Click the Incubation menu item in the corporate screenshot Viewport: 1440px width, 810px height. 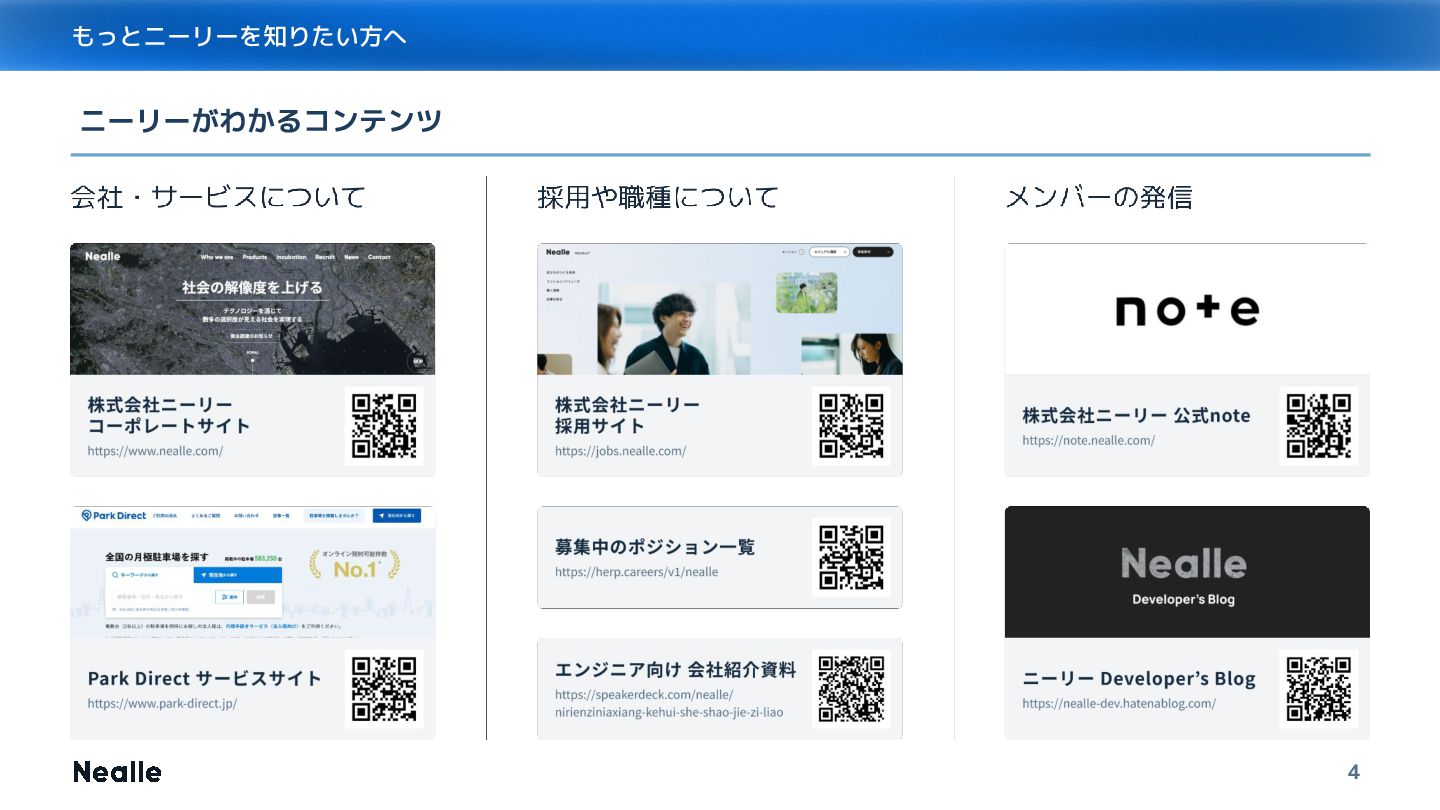coord(291,257)
